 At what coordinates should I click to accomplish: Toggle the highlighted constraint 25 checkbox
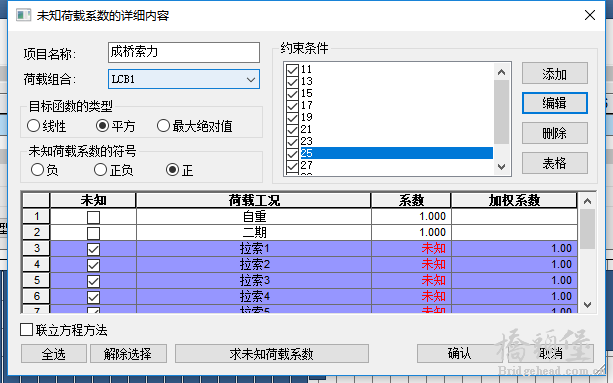point(292,154)
